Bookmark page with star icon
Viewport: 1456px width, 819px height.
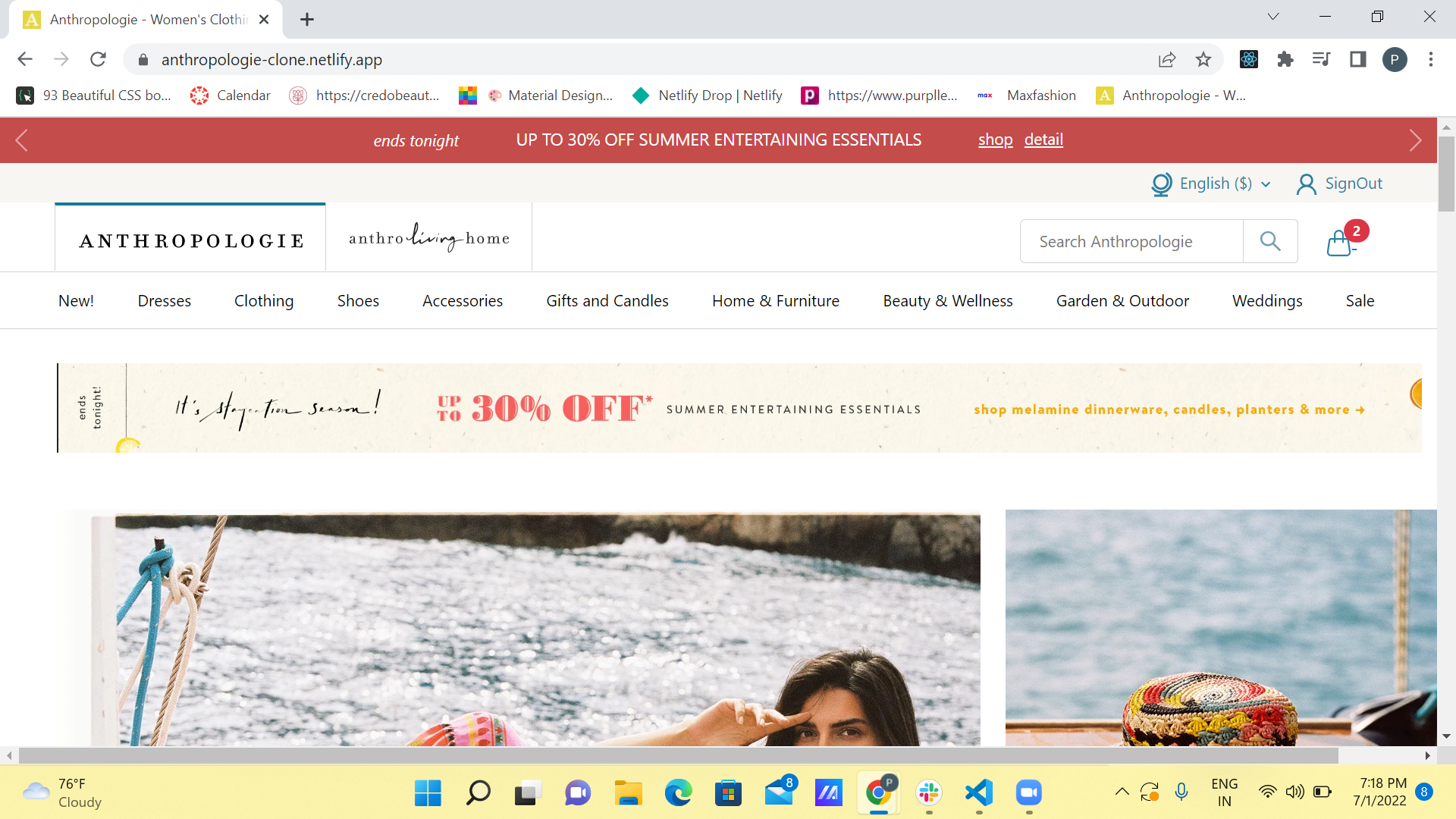pyautogui.click(x=1203, y=59)
